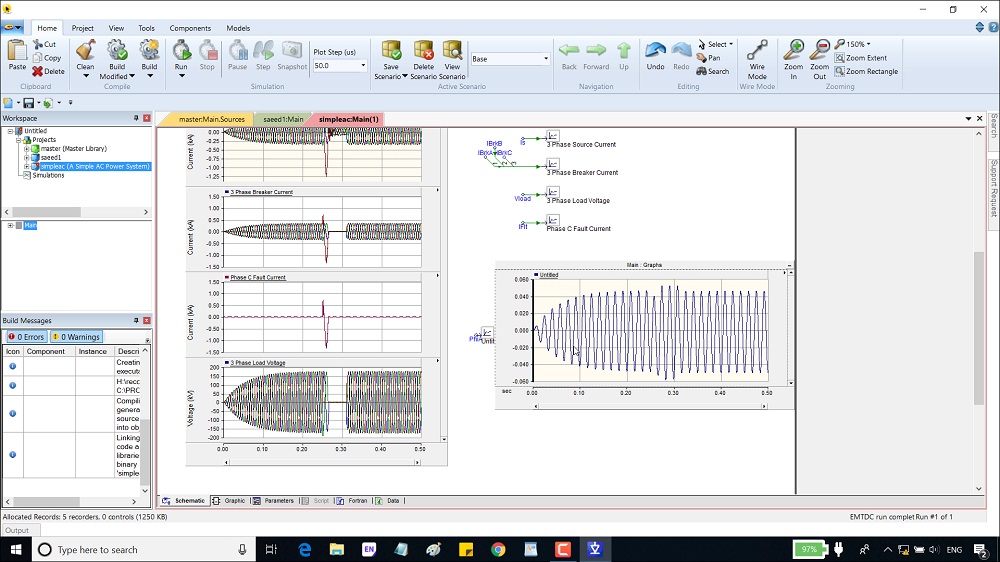1000x562 pixels.
Task: Click the Paste icon in Clipboard group
Action: coord(17,50)
